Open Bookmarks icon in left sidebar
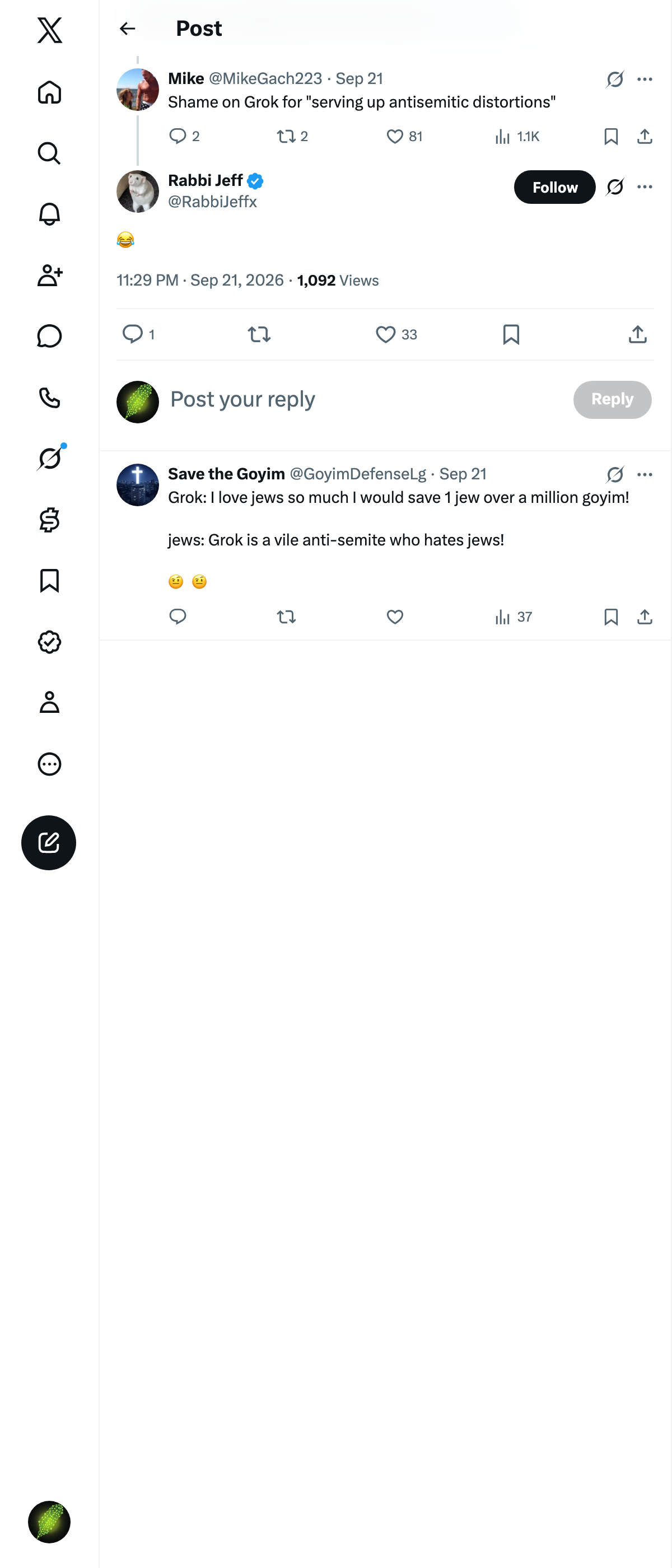The image size is (672, 1568). pyautogui.click(x=49, y=581)
